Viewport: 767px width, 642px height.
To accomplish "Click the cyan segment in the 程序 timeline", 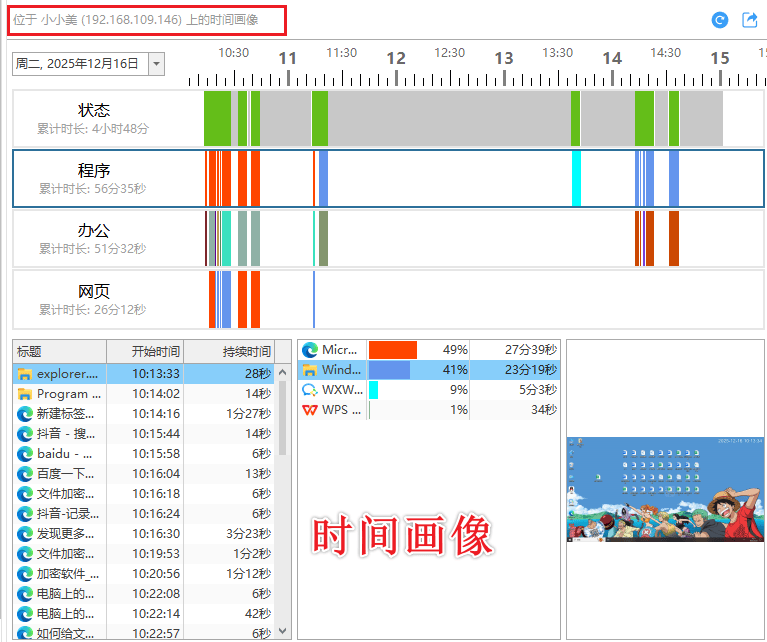I will coord(576,178).
